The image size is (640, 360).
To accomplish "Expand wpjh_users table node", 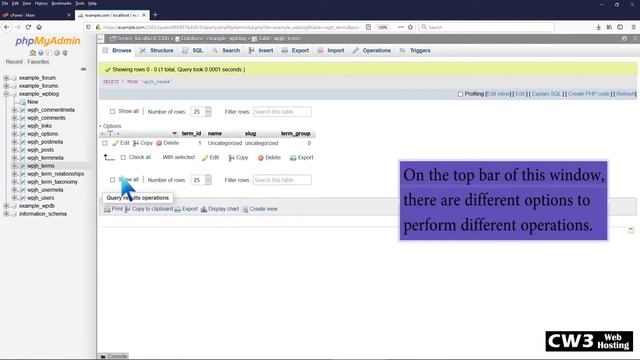I will click(14, 198).
